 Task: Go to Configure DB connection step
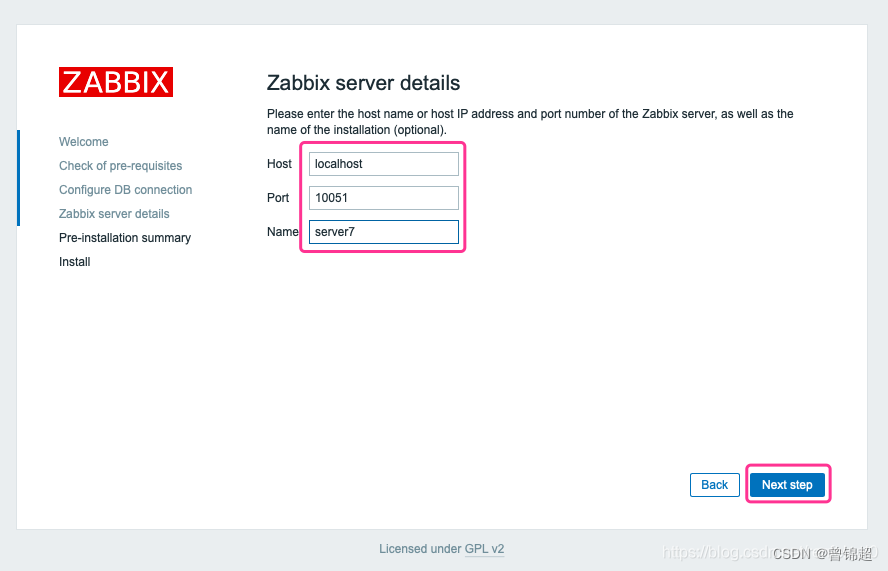click(x=126, y=190)
